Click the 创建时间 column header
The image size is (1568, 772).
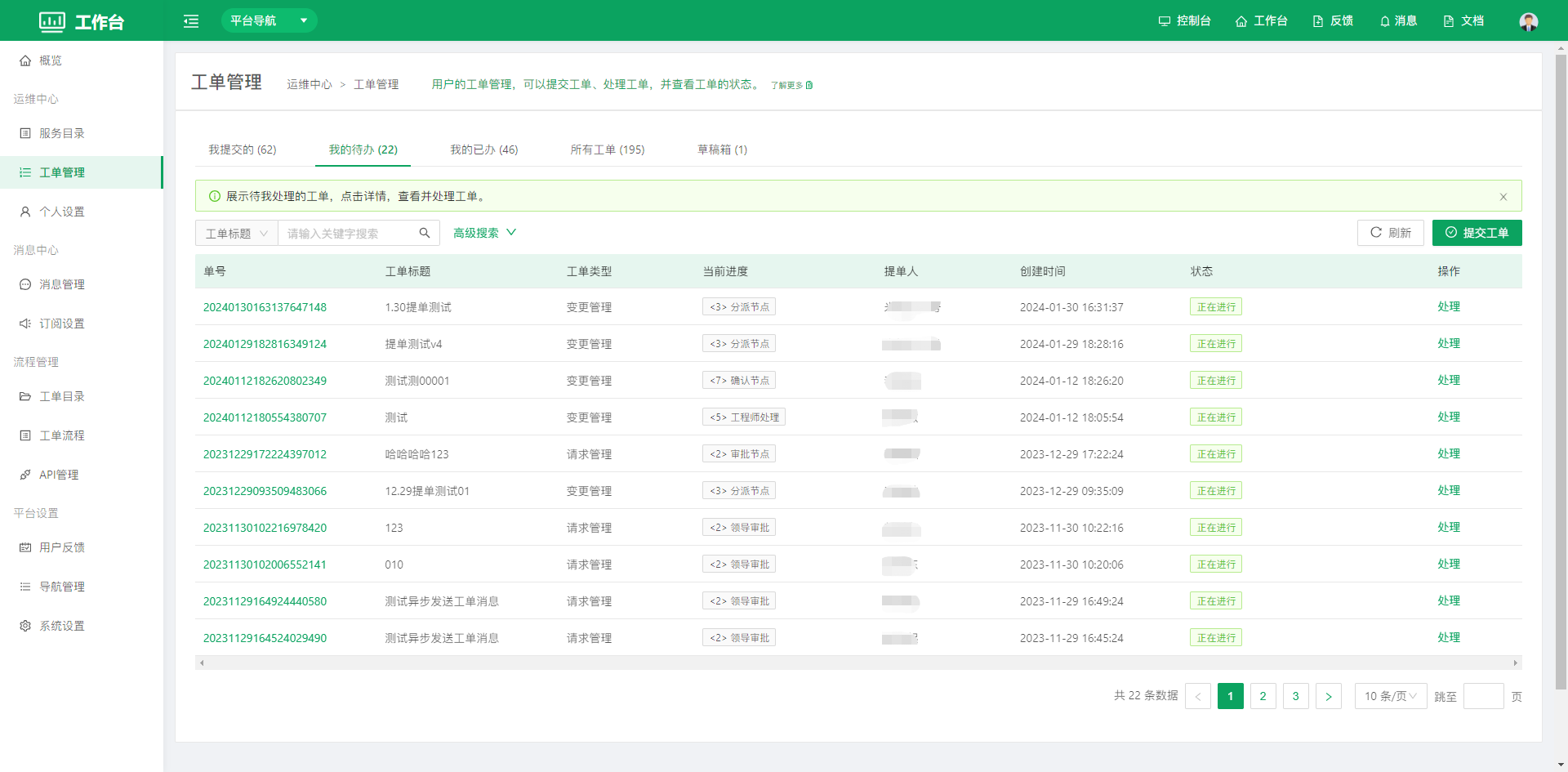pos(1043,271)
